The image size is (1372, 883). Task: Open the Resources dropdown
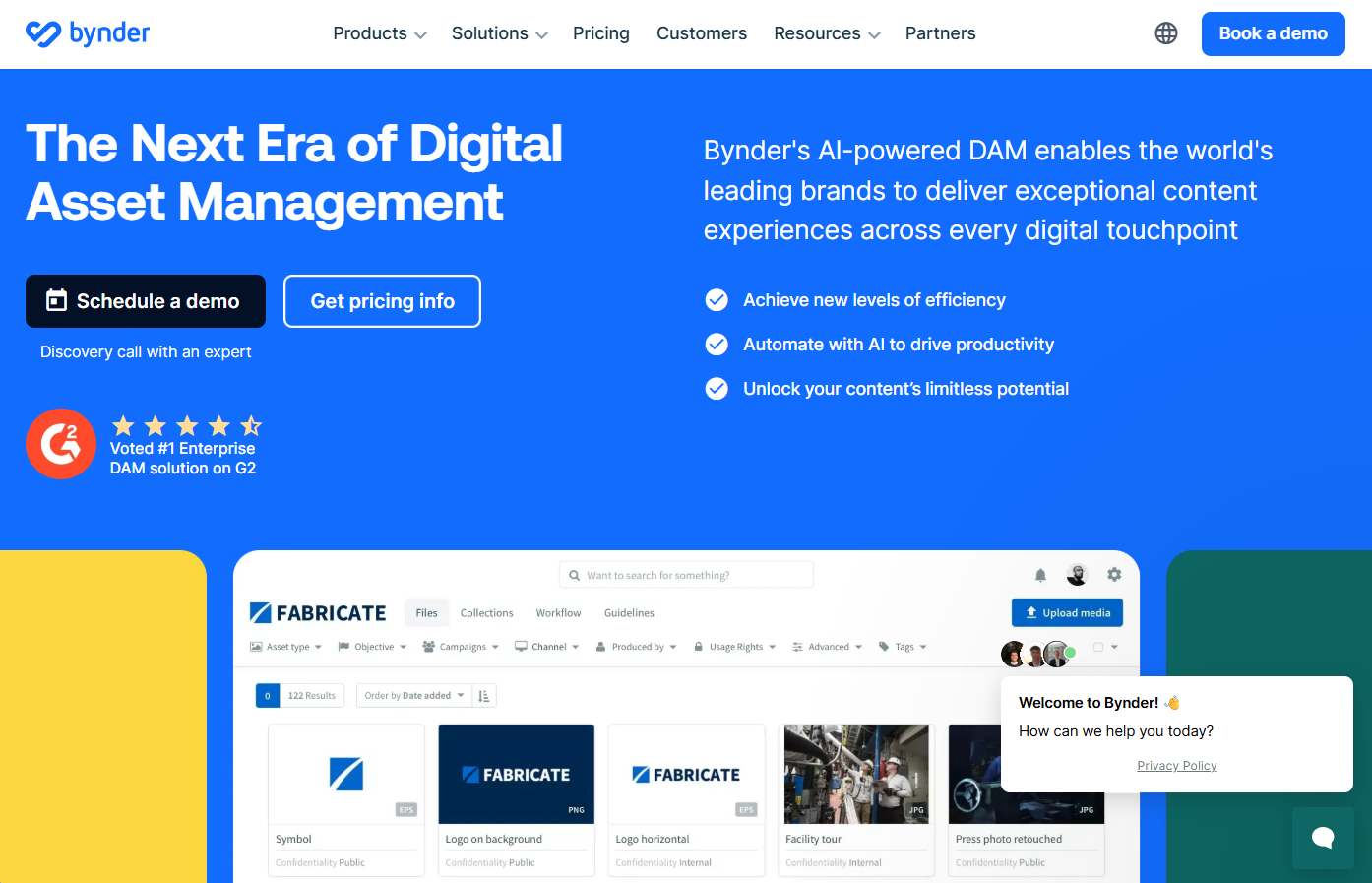click(x=827, y=33)
